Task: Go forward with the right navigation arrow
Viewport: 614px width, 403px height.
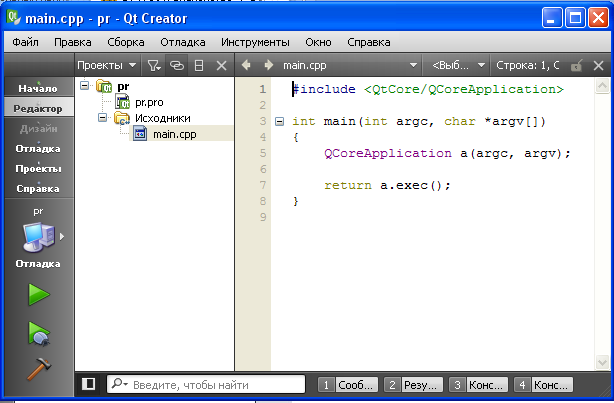Action: [x=269, y=65]
